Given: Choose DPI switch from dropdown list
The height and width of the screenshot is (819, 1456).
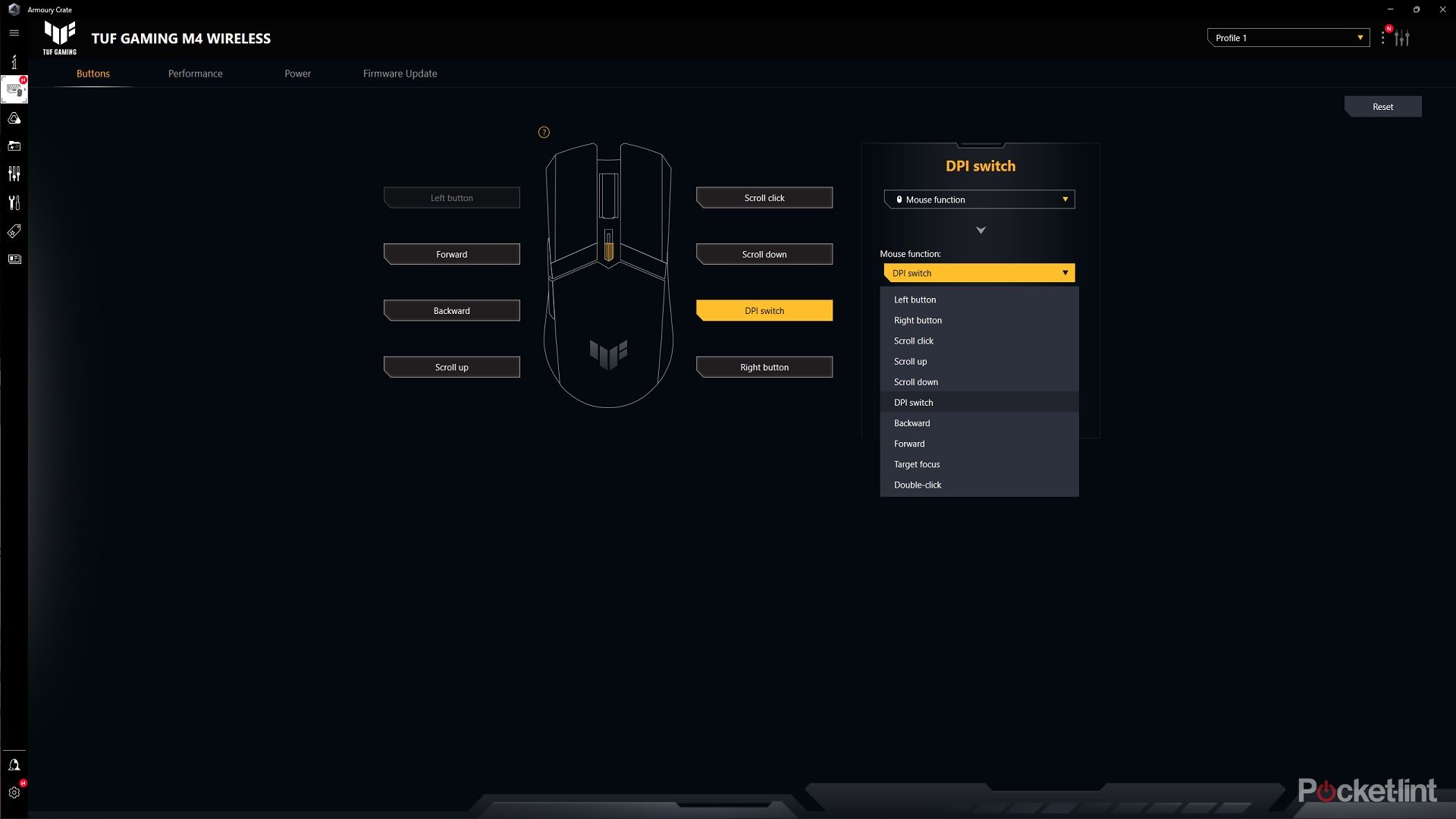Looking at the screenshot, I should pyautogui.click(x=979, y=402).
